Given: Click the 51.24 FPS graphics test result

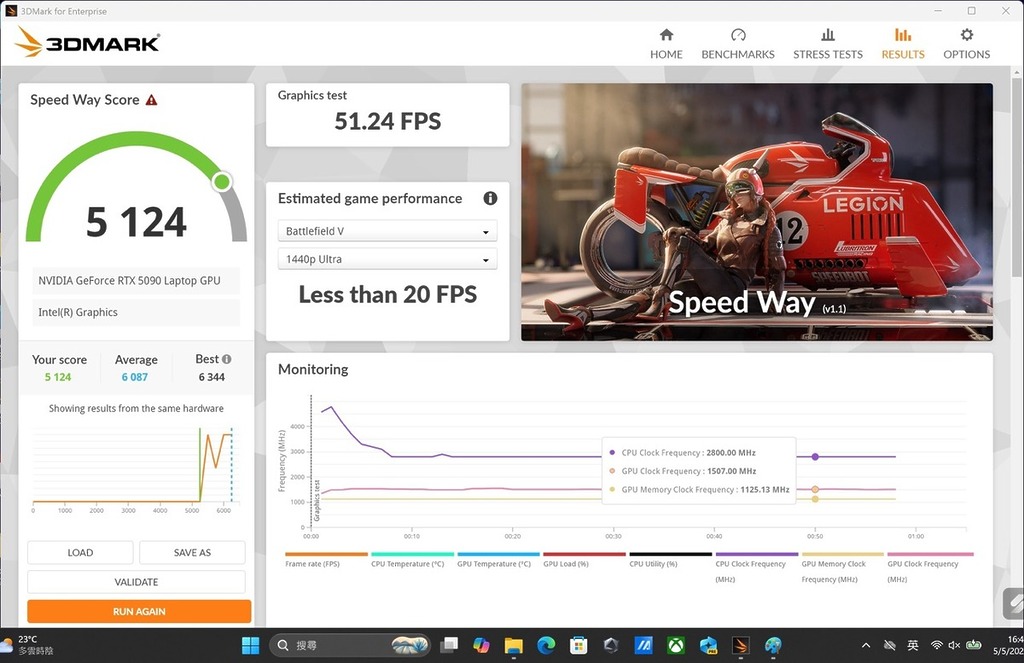Looking at the screenshot, I should click(x=388, y=121).
